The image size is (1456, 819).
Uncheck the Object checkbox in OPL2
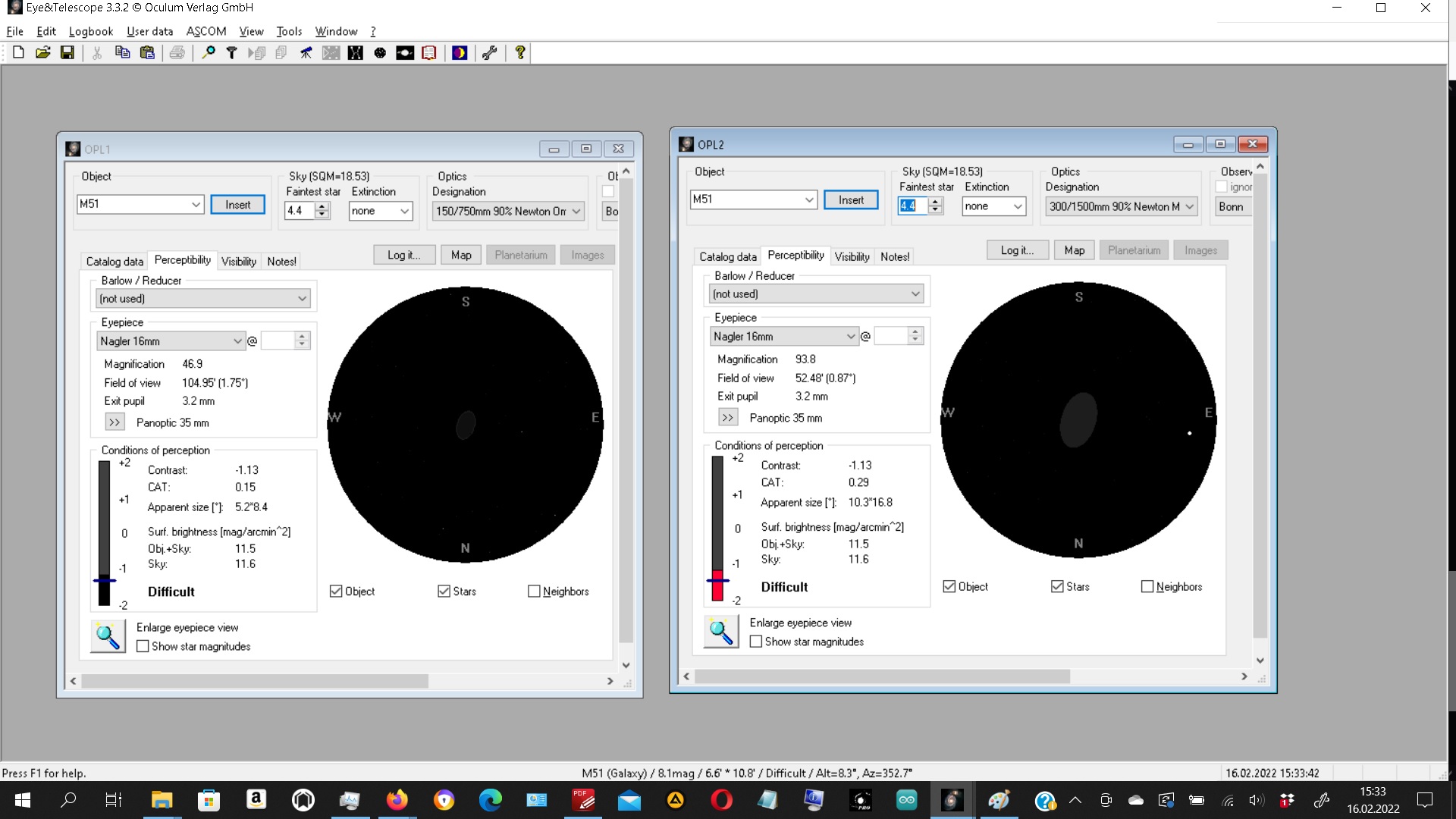[x=949, y=587]
